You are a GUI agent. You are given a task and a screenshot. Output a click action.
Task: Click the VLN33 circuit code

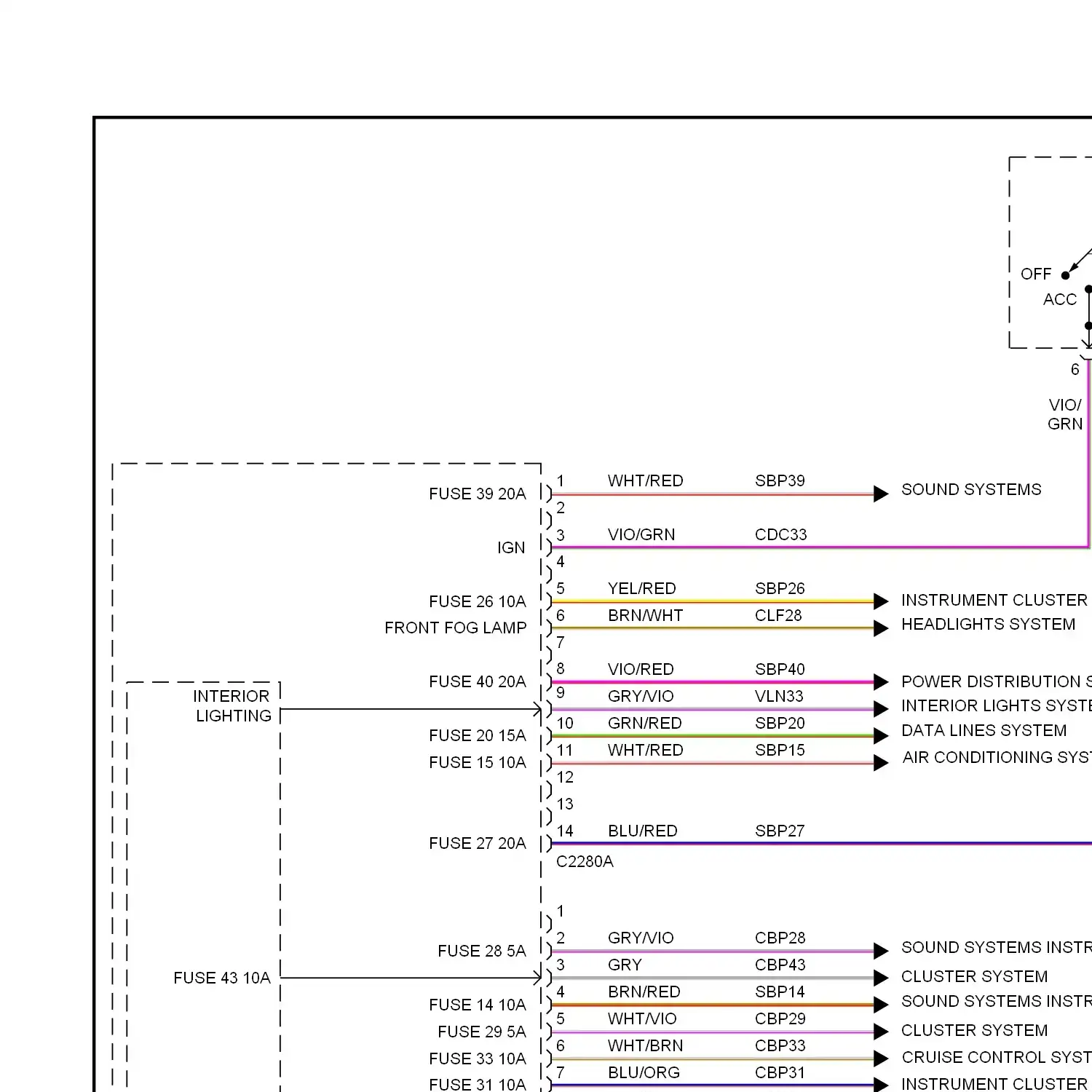coord(779,696)
